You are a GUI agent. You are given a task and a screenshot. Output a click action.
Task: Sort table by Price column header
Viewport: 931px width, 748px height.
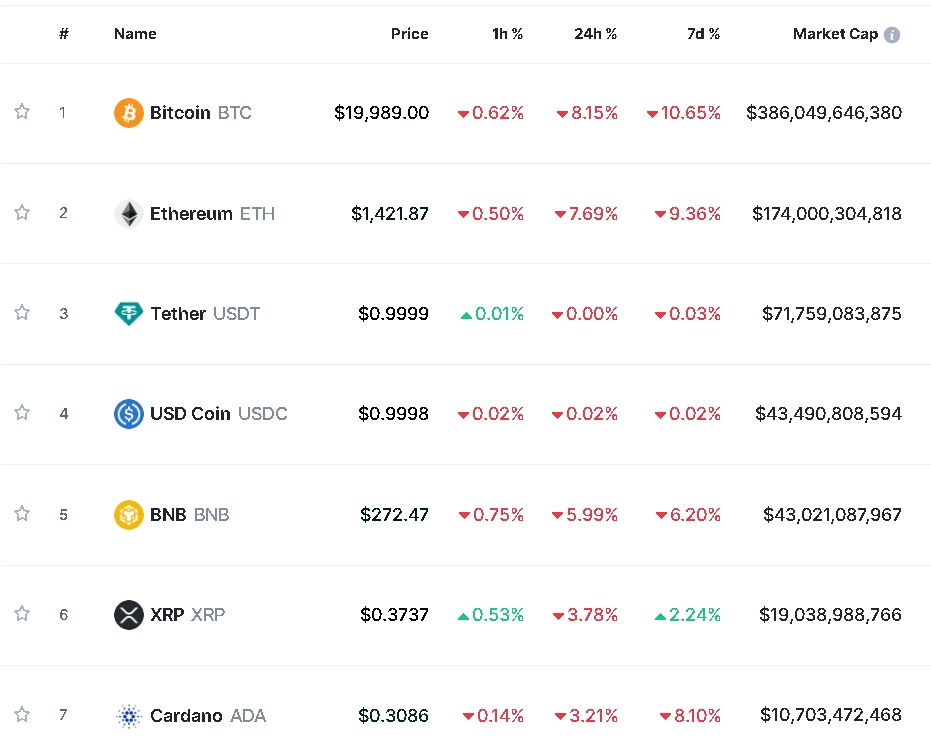pyautogui.click(x=409, y=34)
